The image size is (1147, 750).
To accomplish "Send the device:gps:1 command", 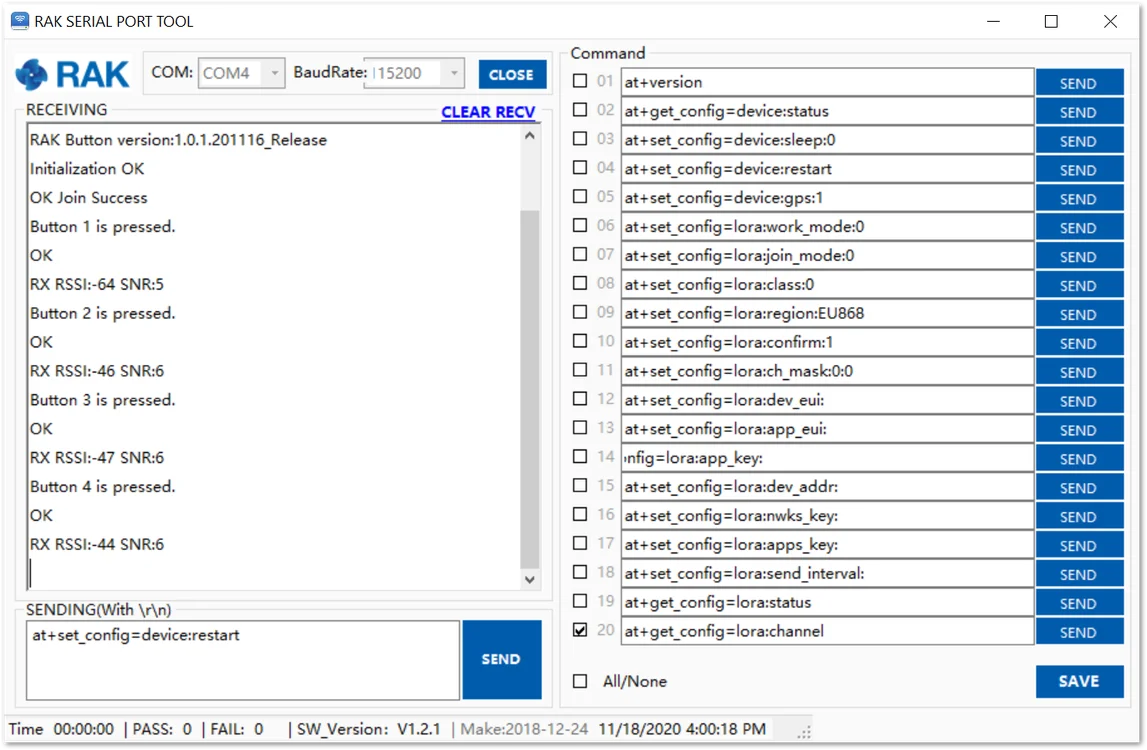I will (1079, 198).
